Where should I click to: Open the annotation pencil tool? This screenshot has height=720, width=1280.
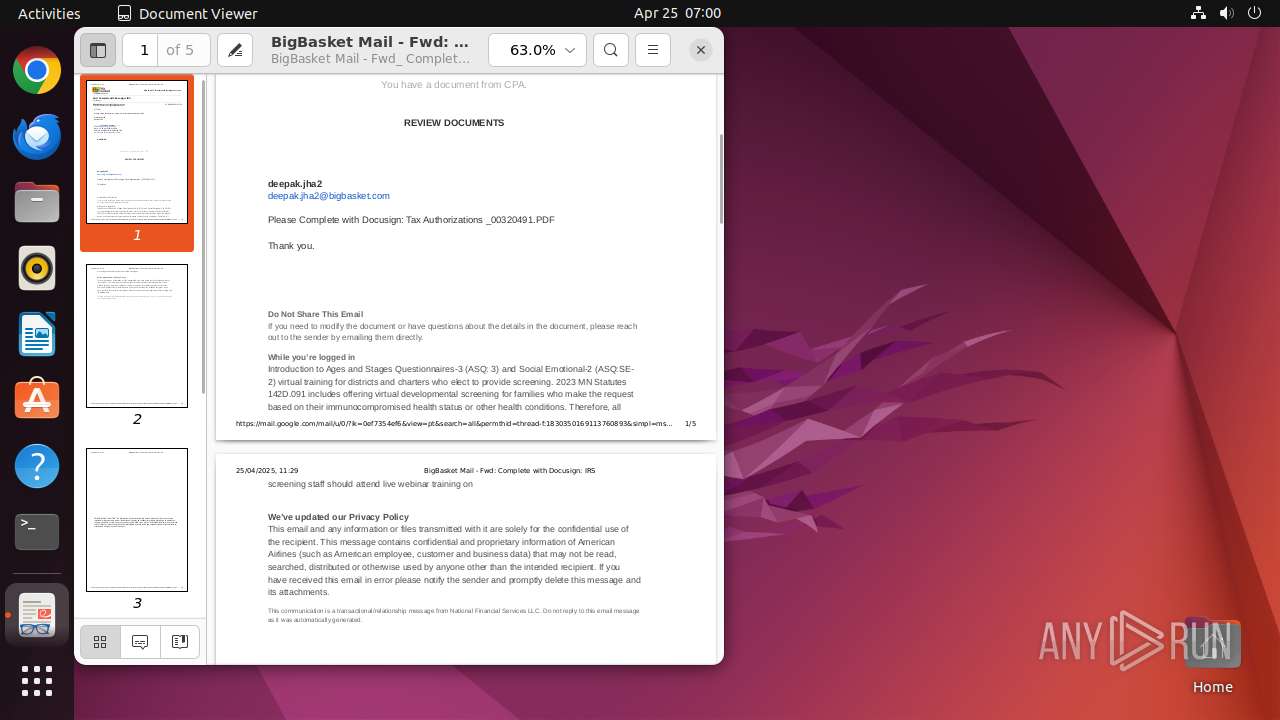tap(235, 50)
